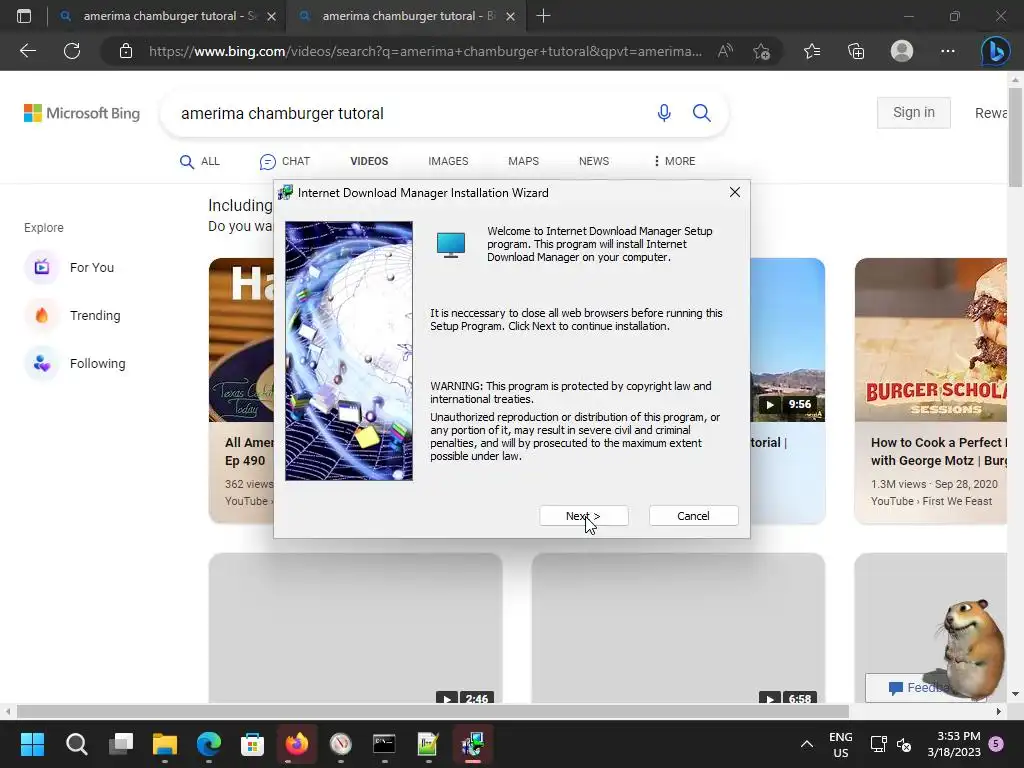Open the browser profile avatar

pyautogui.click(x=902, y=51)
